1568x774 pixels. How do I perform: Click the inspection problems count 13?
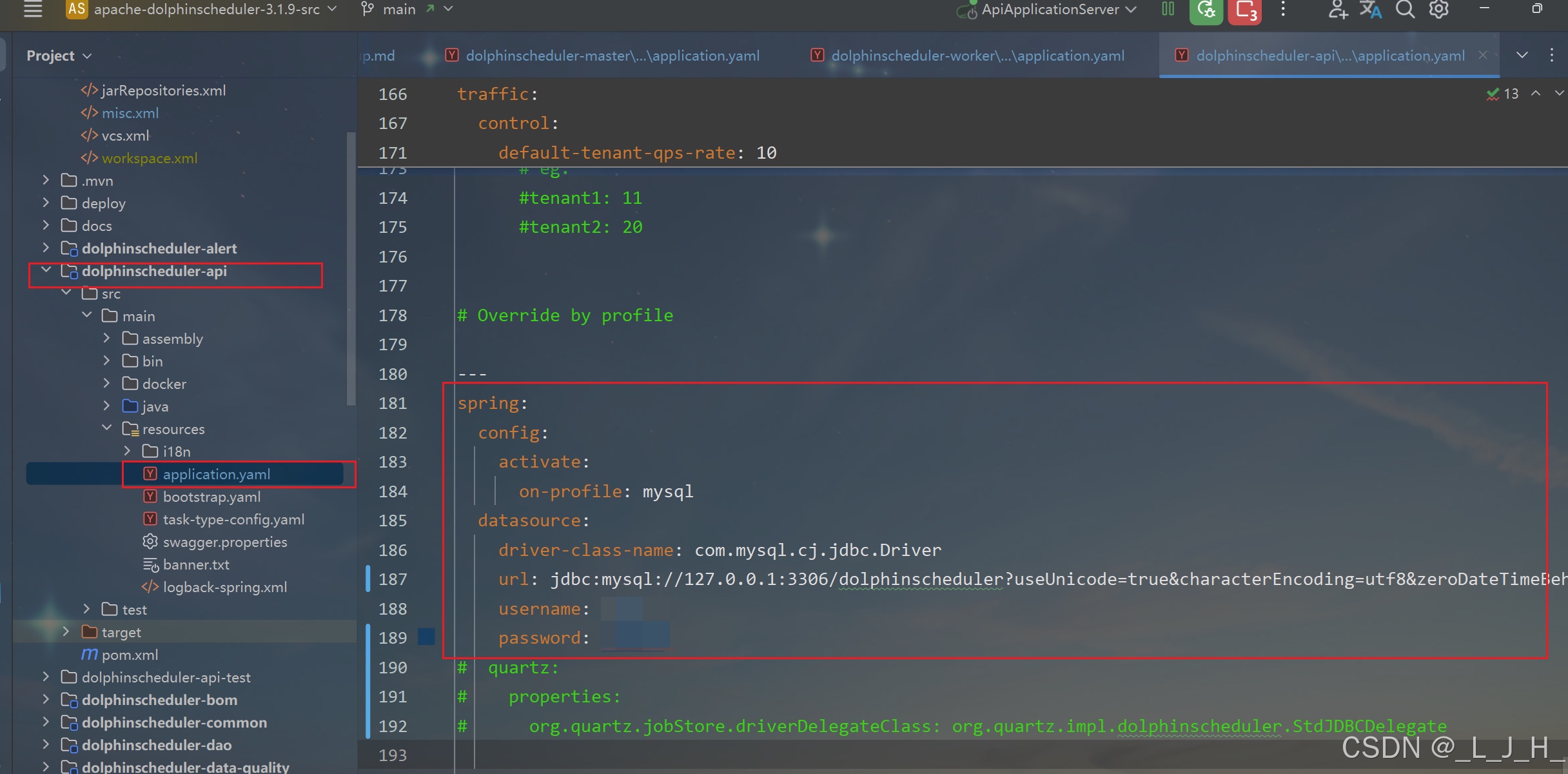[1503, 94]
